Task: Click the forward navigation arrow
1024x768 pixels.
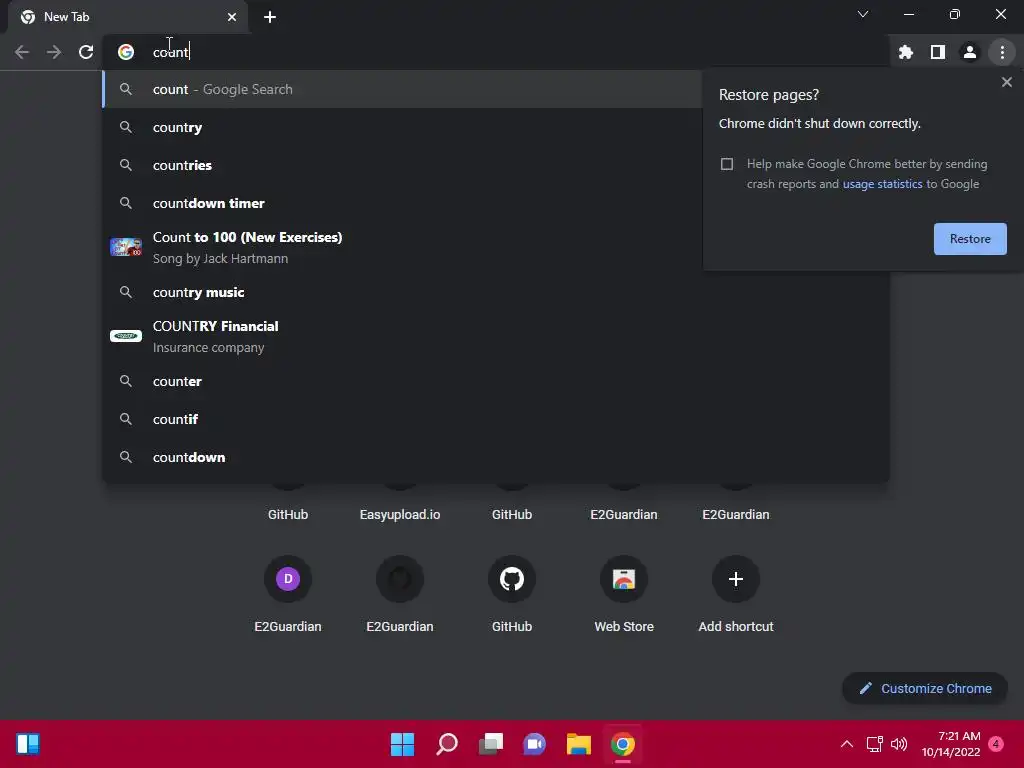Action: (x=54, y=52)
